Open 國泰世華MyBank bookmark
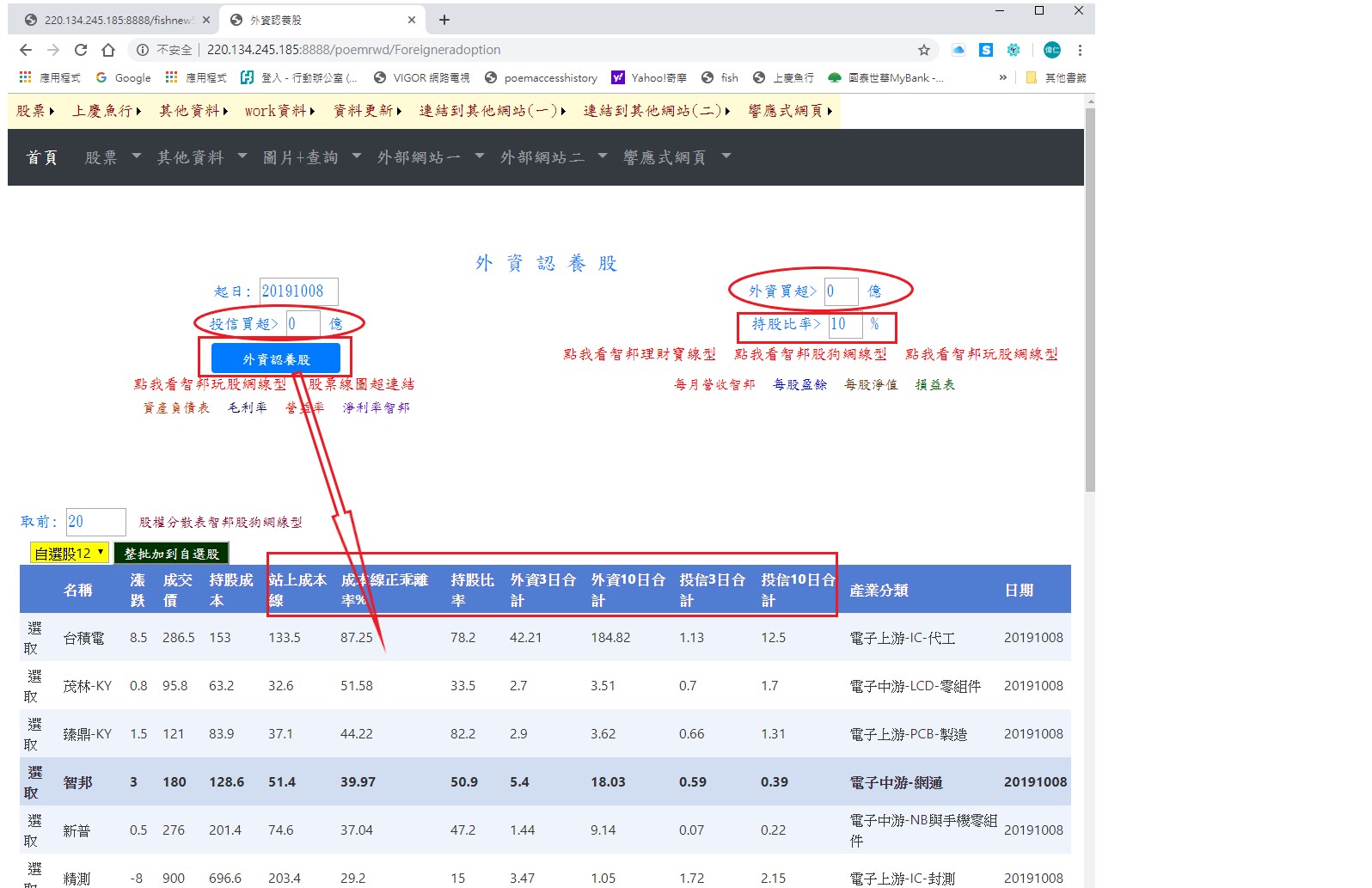The image size is (1372, 888). 886,77
